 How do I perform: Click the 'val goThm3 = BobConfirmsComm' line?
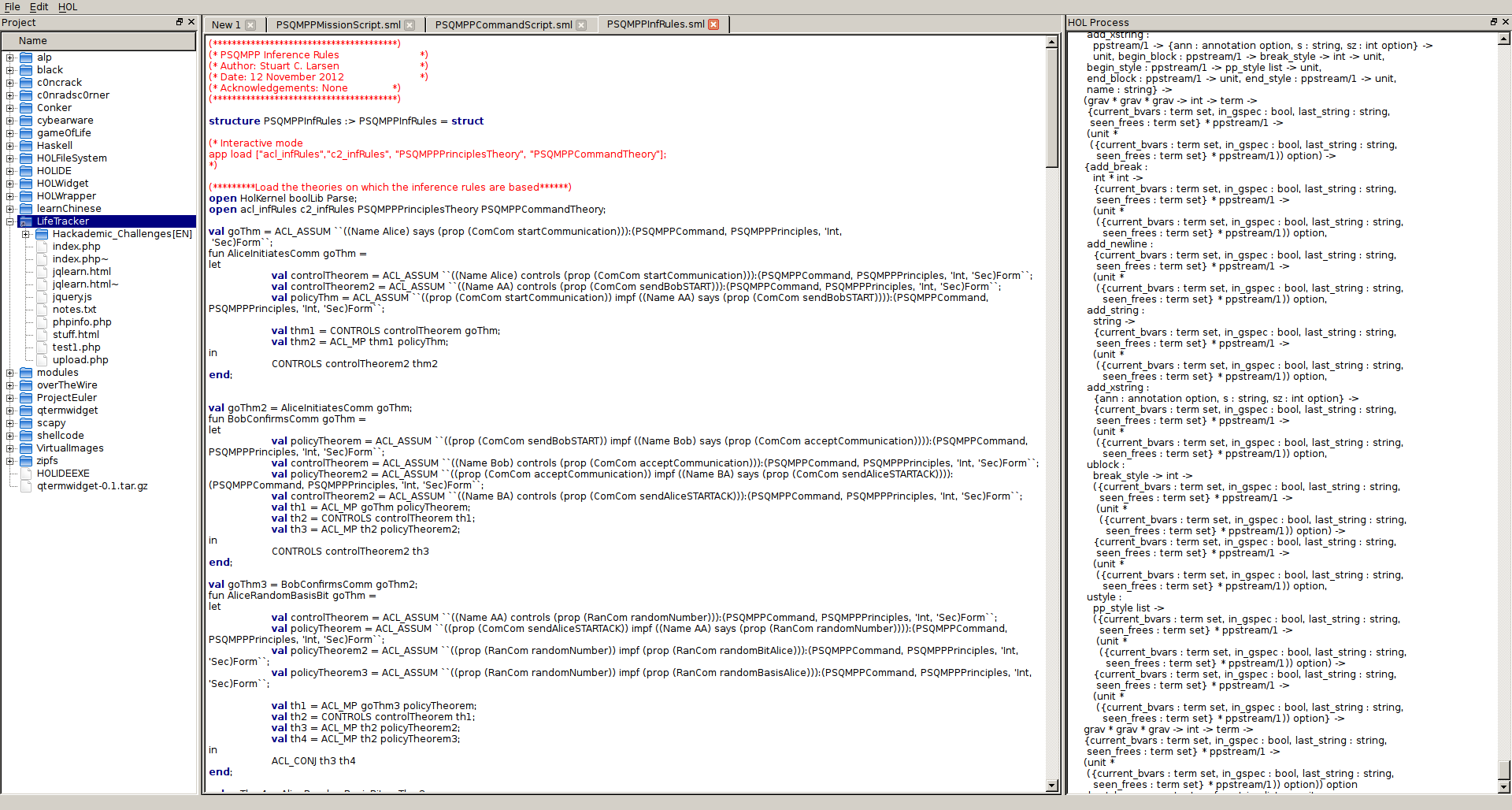[x=313, y=585]
